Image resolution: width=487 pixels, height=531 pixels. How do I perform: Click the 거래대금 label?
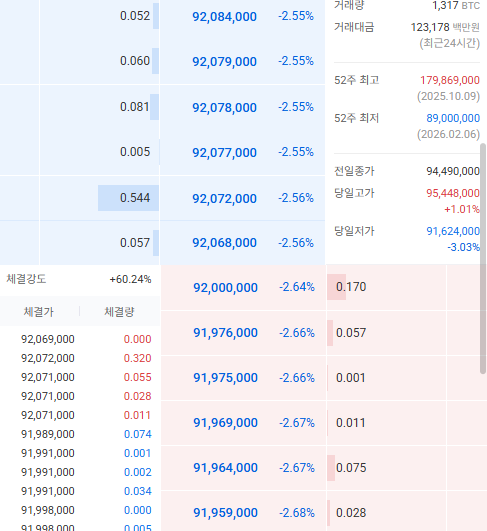(x=354, y=27)
